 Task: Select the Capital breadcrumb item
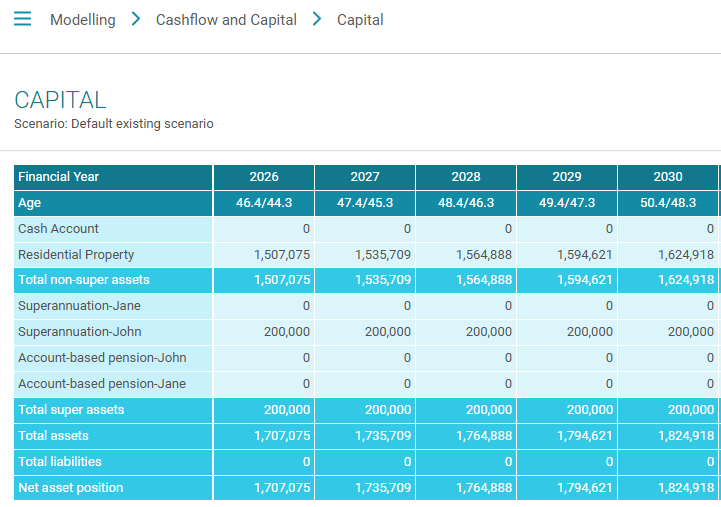tap(360, 20)
